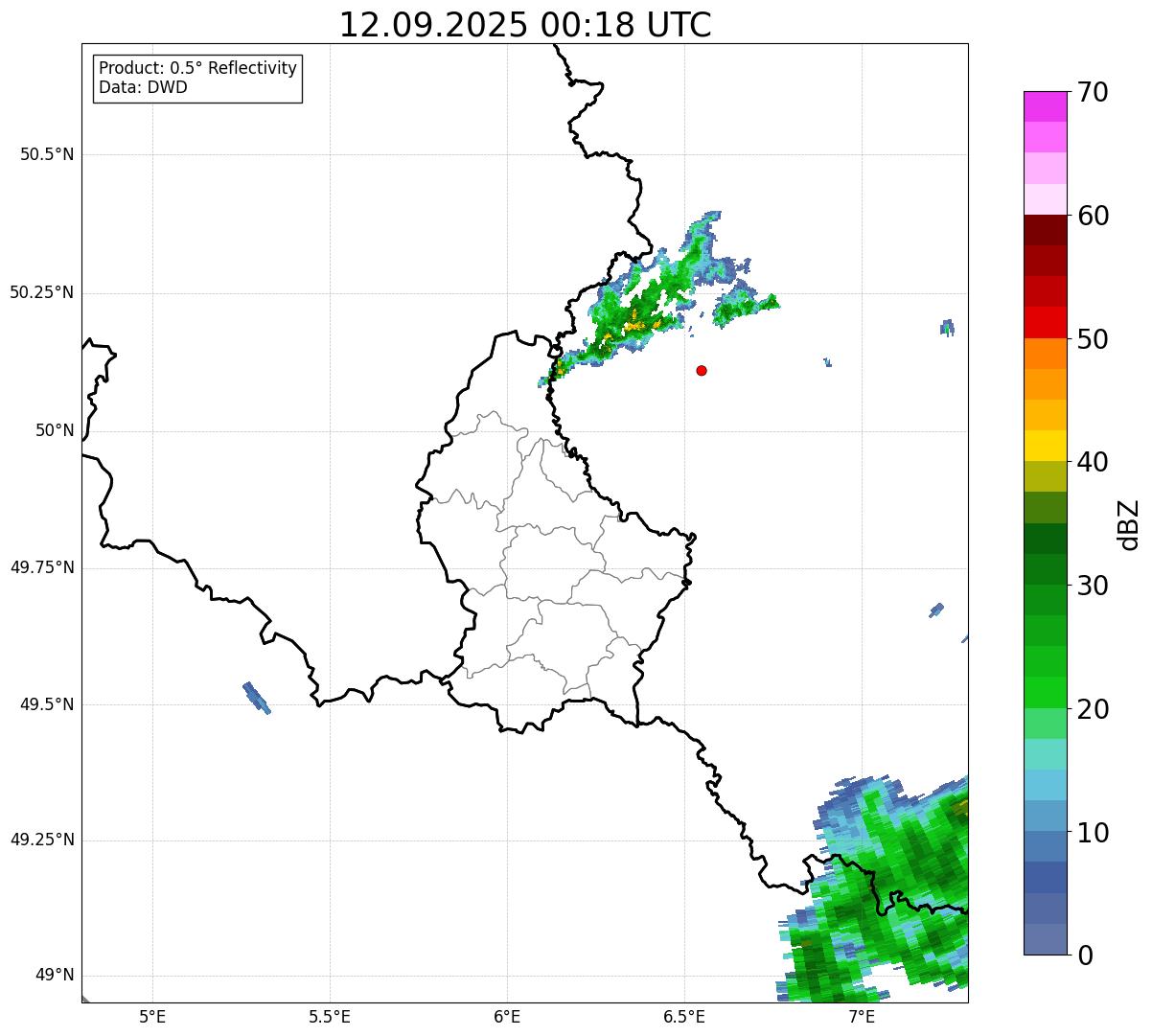Click the longitude label 6°E
Screen dimensions: 1152x1036
pyautogui.click(x=507, y=1017)
